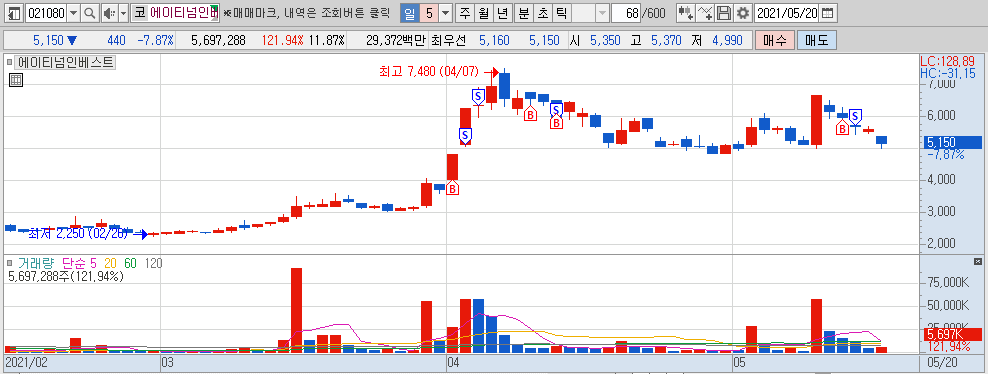This screenshot has width=988, height=374.
Task: Click the candlestick chart add icon
Action: pyautogui.click(x=686, y=13)
